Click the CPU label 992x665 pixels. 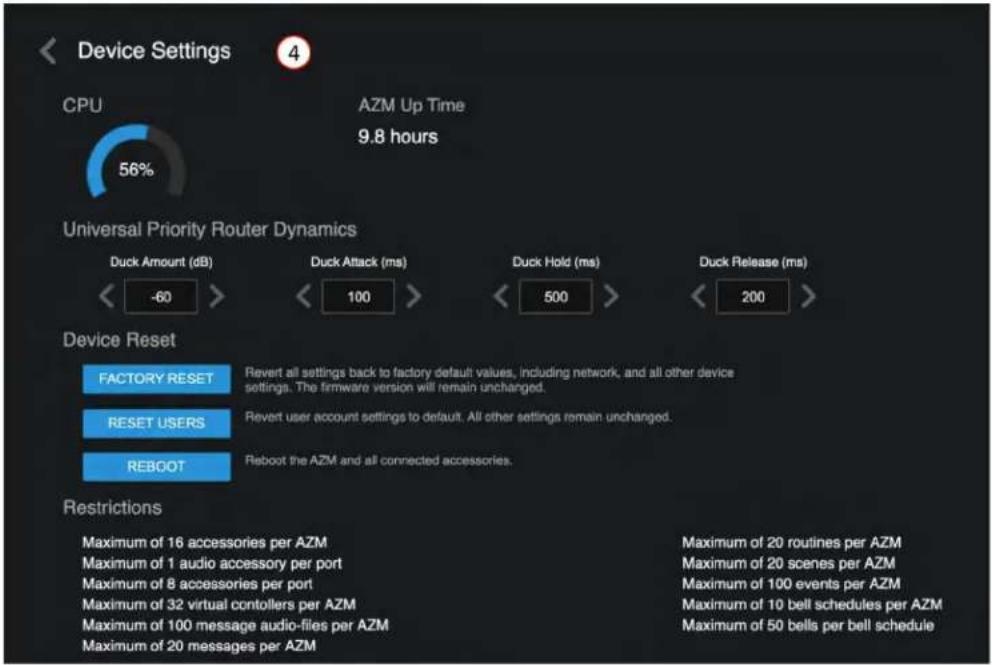(82, 105)
